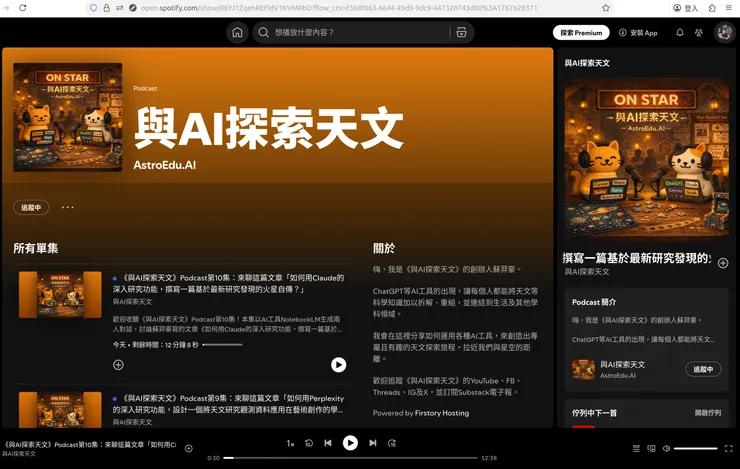Change the 1x playback speed
This screenshot has width=740, height=469.
[290, 443]
